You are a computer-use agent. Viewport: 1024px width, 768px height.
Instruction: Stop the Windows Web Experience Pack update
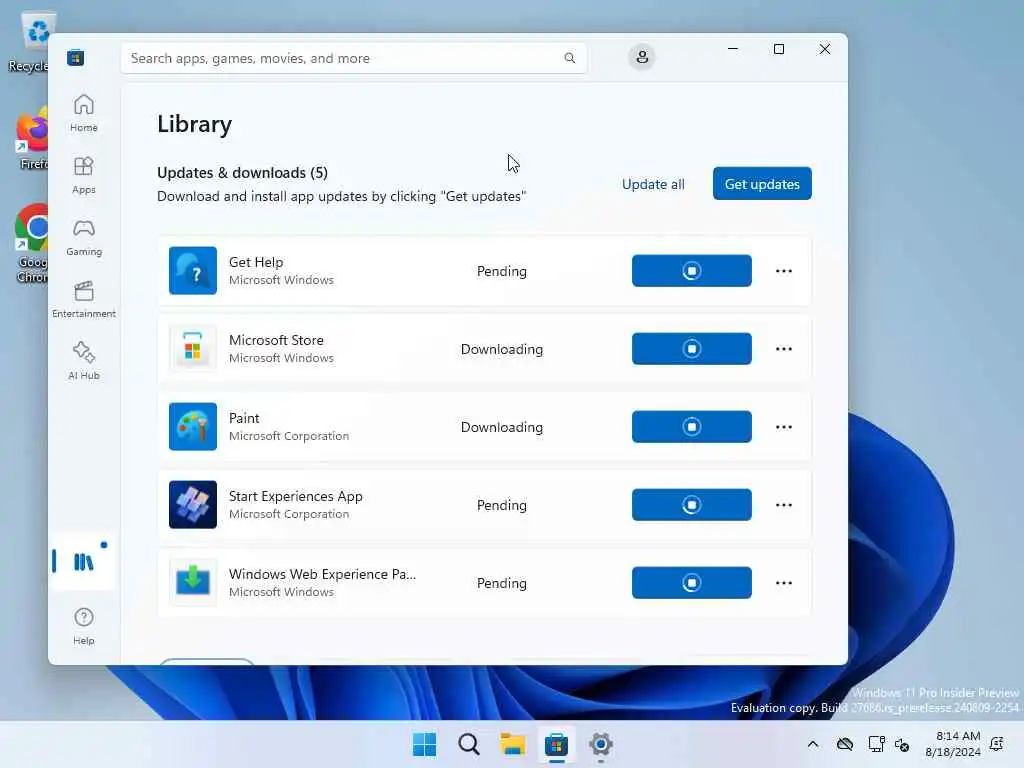pos(692,582)
